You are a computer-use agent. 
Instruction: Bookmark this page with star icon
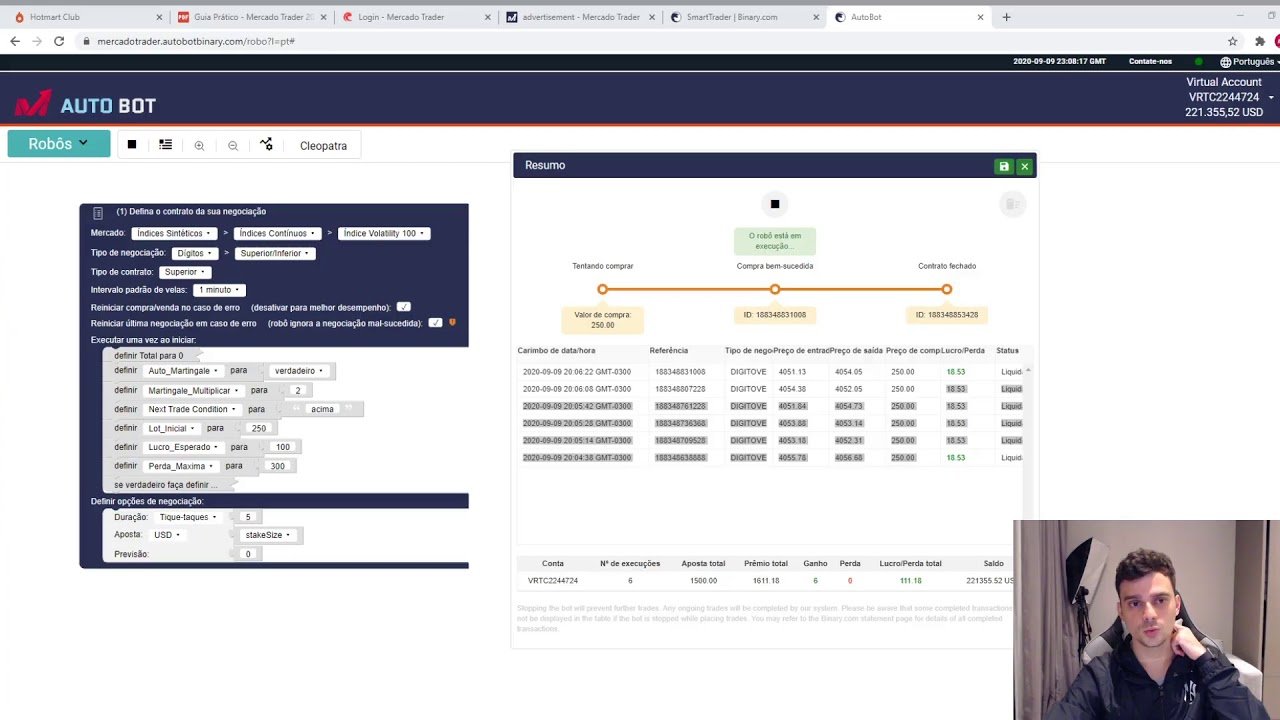point(1232,41)
